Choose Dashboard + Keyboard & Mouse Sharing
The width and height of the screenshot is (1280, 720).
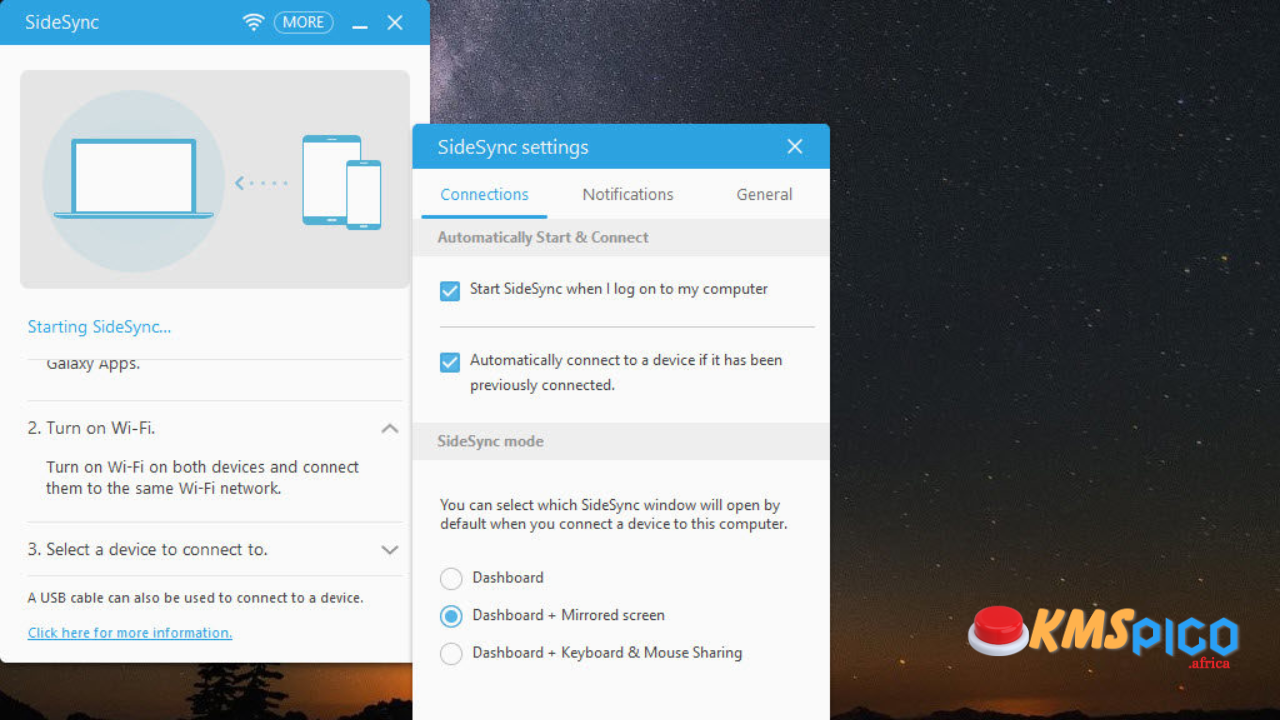[x=451, y=653]
